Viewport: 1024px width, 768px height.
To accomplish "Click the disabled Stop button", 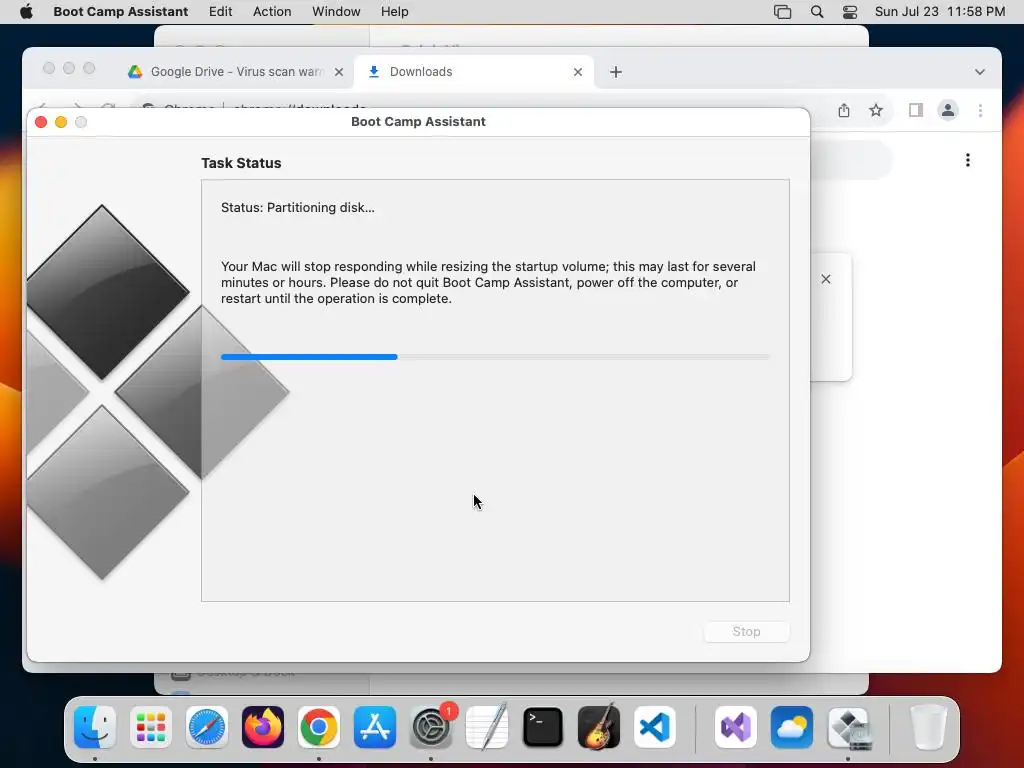I will pyautogui.click(x=746, y=632).
